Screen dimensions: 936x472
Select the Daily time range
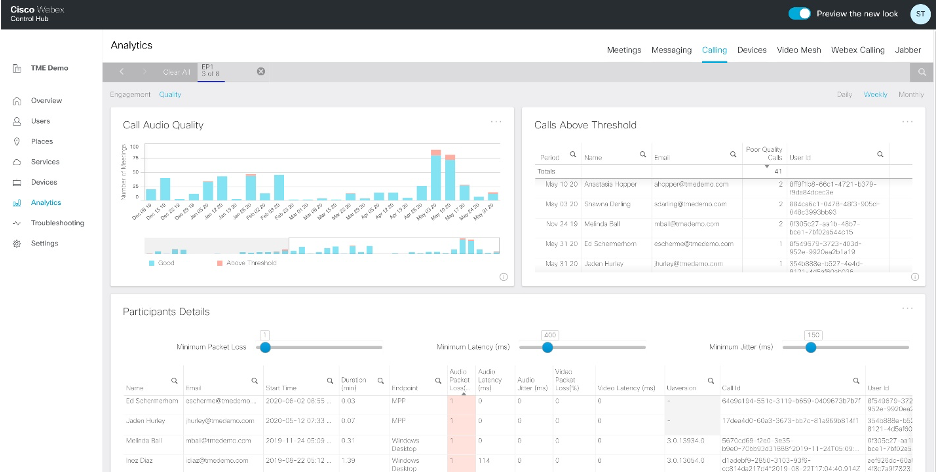(x=844, y=94)
